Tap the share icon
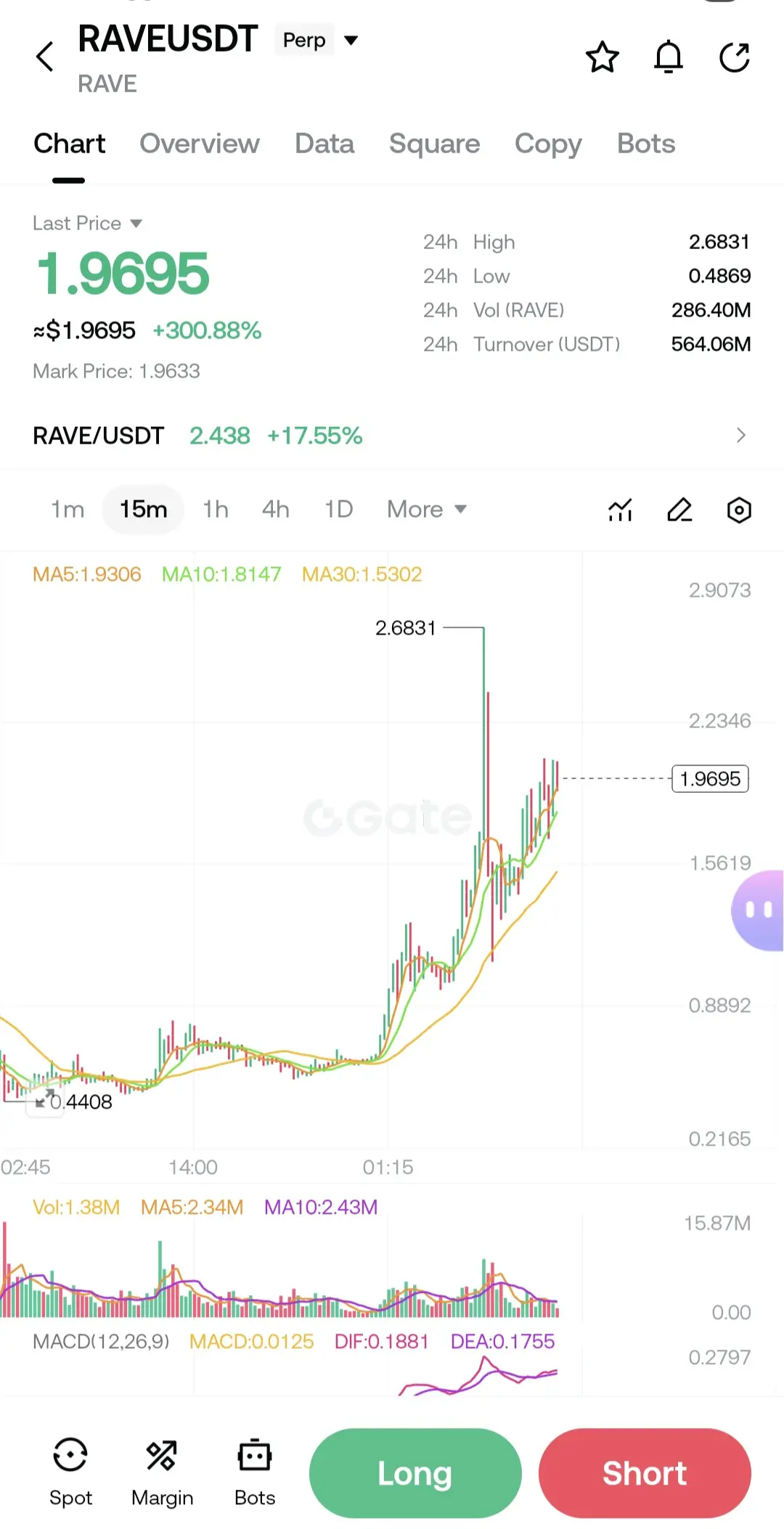The width and height of the screenshot is (784, 1529). (735, 57)
